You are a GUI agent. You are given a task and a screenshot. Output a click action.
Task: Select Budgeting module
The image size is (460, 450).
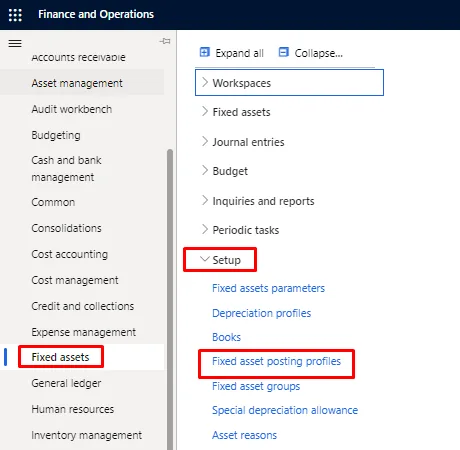(56, 135)
